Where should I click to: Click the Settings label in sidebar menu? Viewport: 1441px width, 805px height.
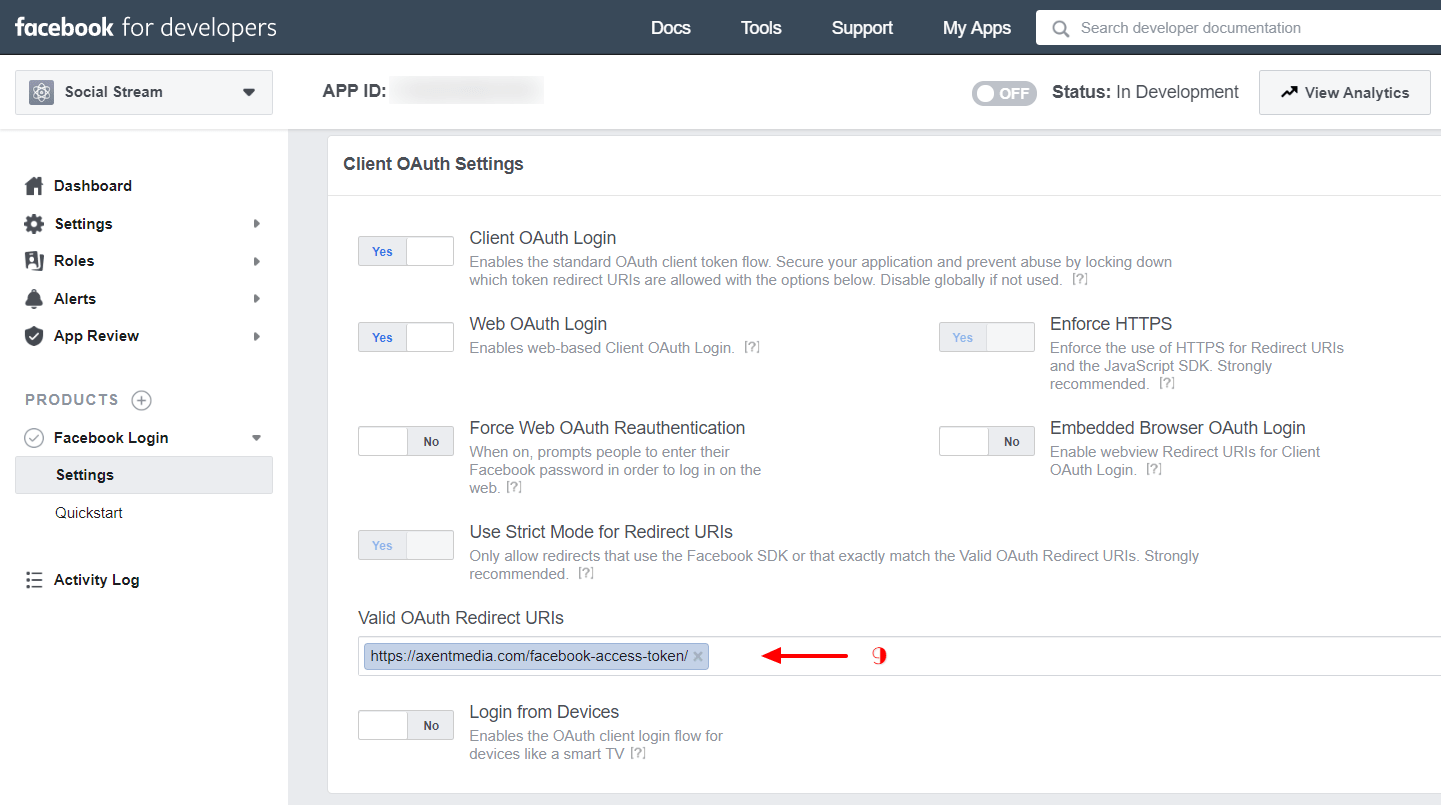click(x=84, y=224)
